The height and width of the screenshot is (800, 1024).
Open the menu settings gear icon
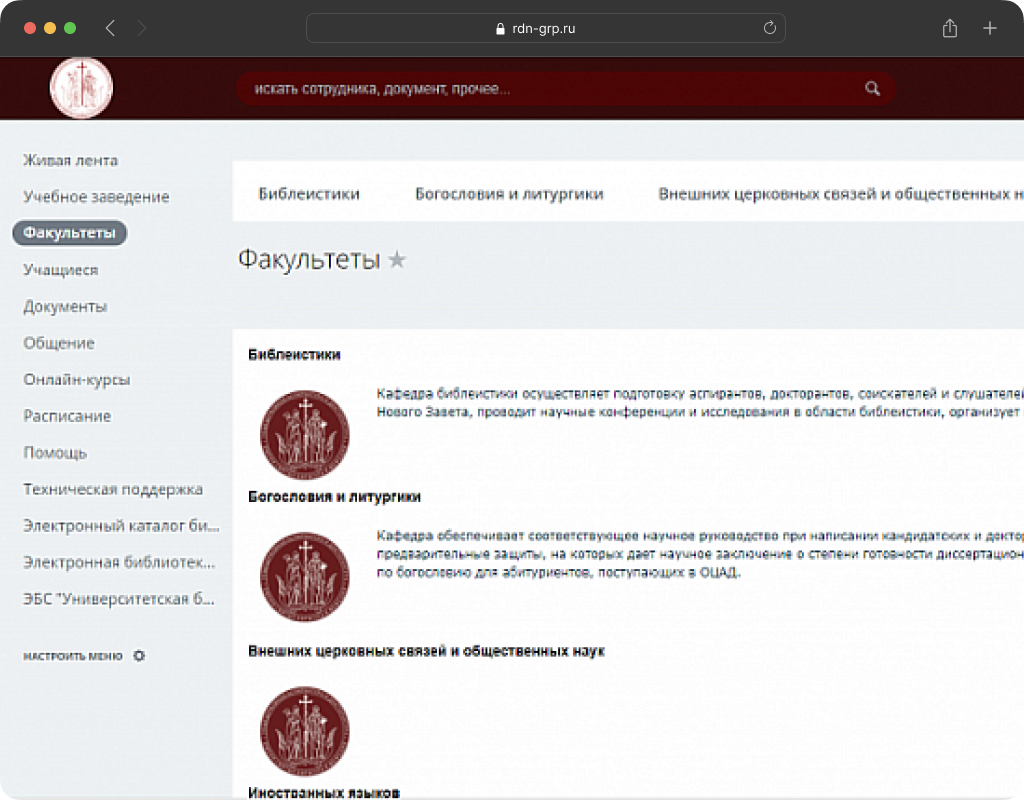[x=139, y=656]
